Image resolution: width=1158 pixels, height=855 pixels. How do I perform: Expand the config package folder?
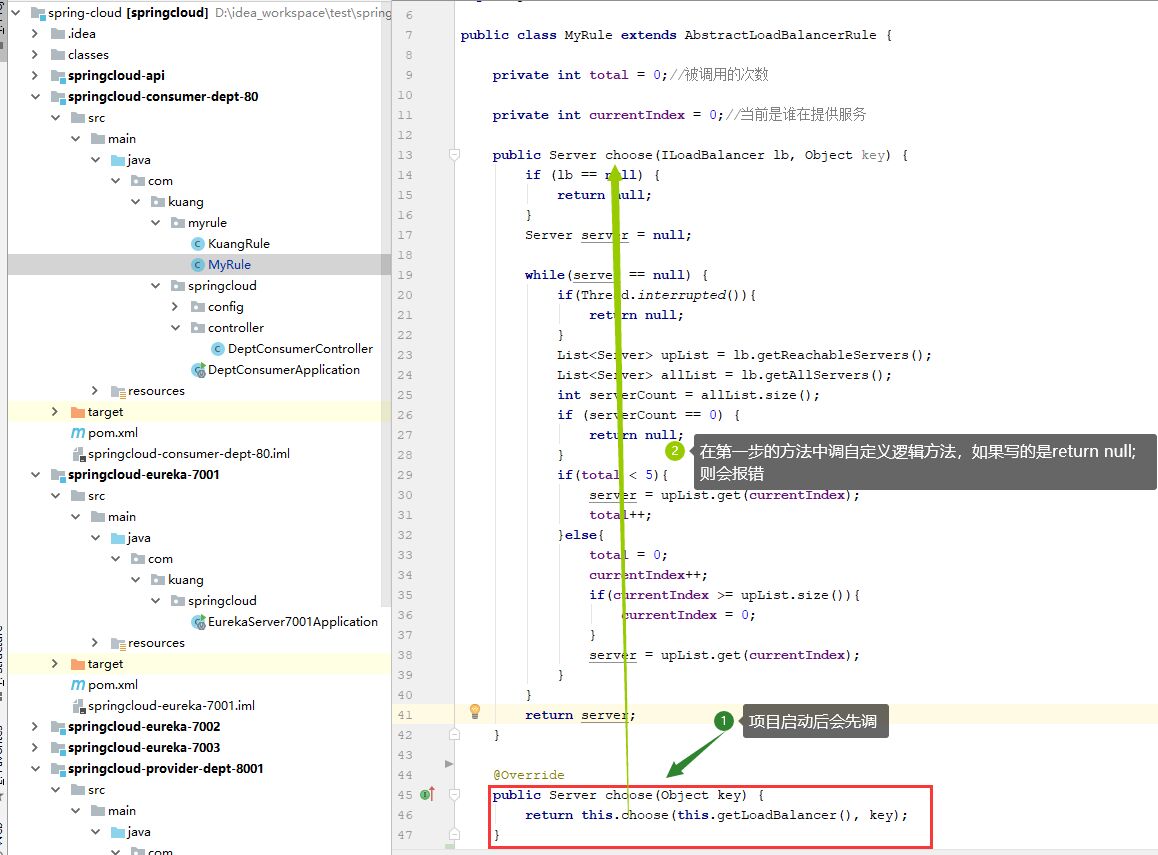pyautogui.click(x=175, y=307)
